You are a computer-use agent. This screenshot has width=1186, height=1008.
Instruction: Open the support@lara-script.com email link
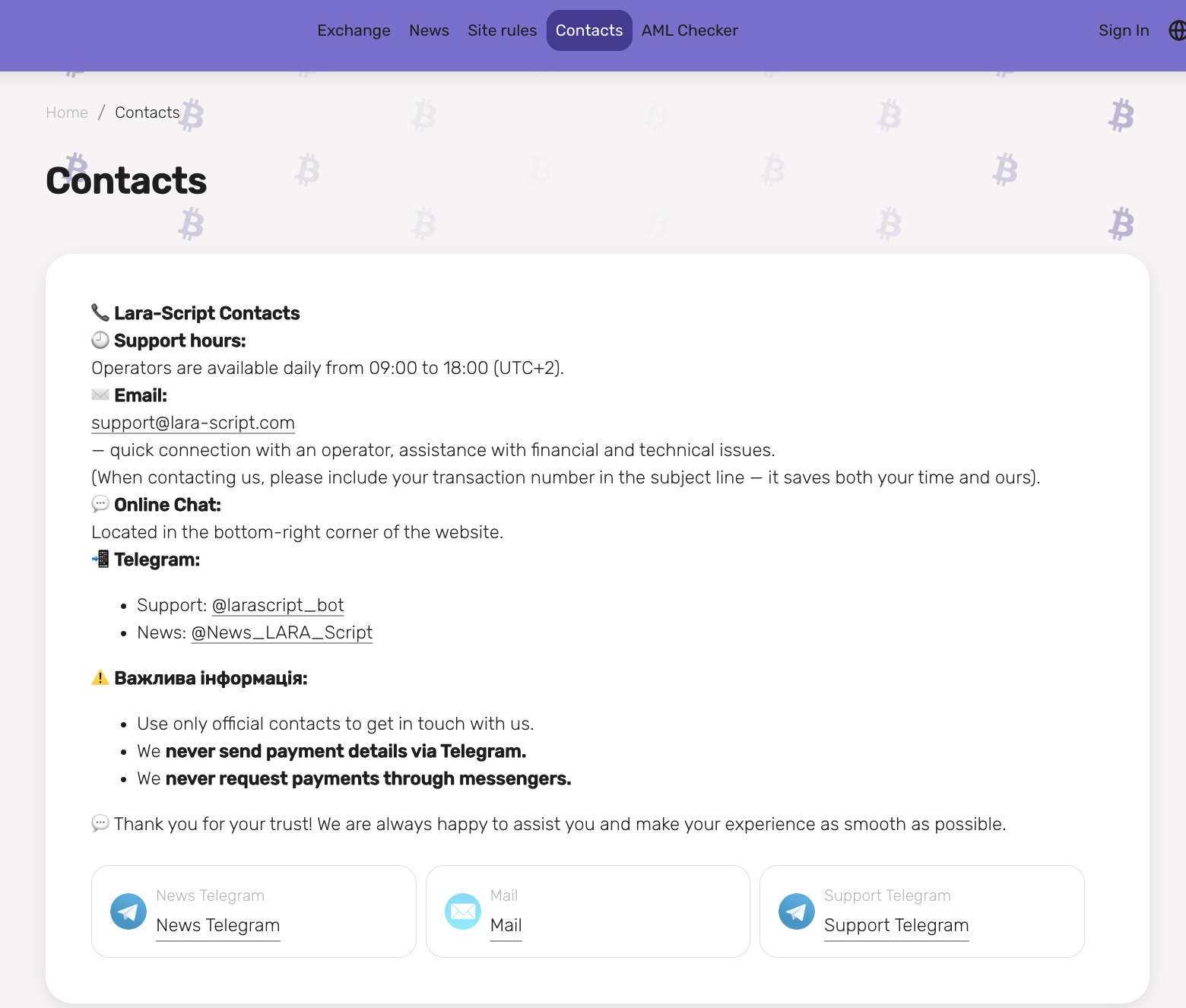(x=193, y=423)
